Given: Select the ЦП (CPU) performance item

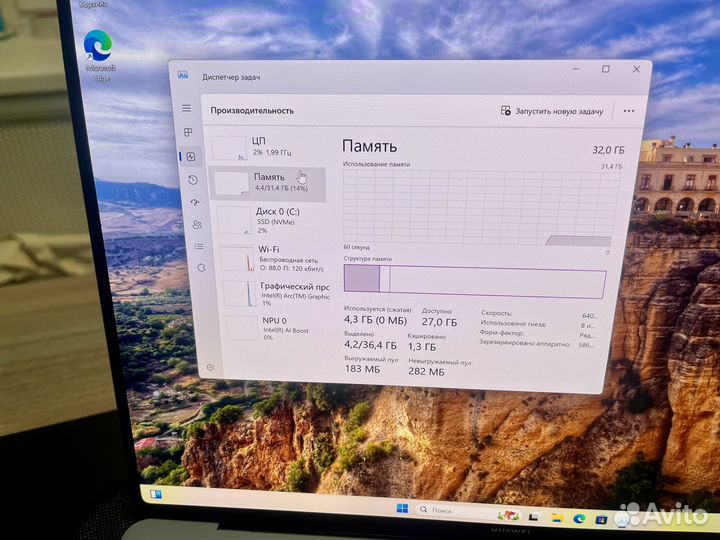Looking at the screenshot, I should [266, 147].
